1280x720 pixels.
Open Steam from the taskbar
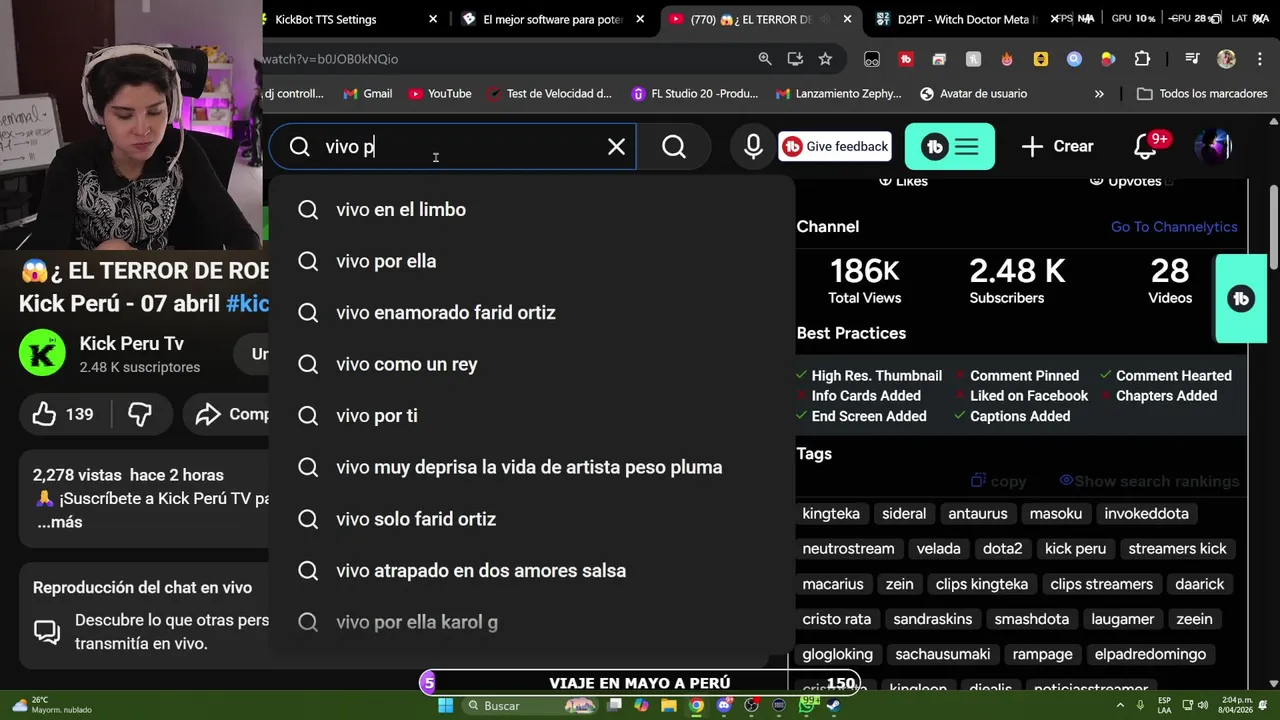pyautogui.click(x=834, y=706)
